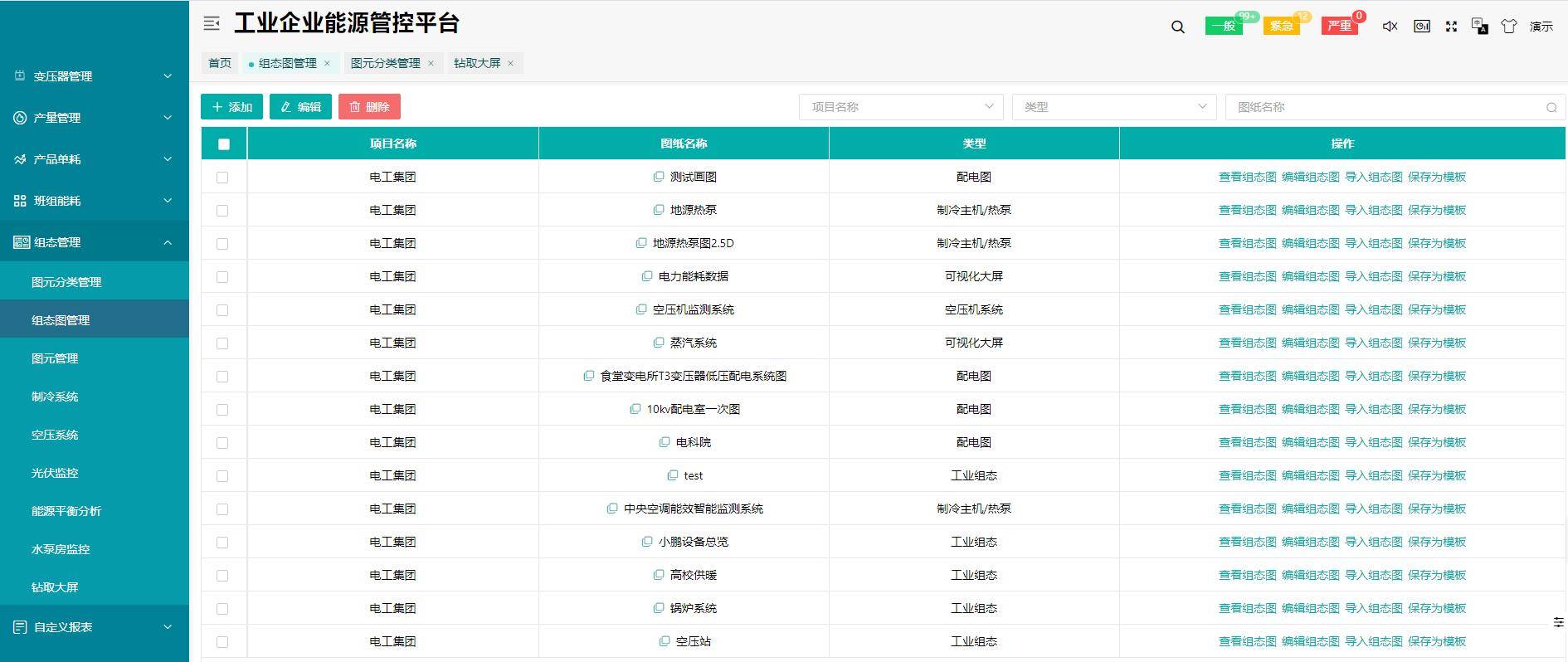Click the copy icon beside 蒸汽系统

pyautogui.click(x=659, y=343)
